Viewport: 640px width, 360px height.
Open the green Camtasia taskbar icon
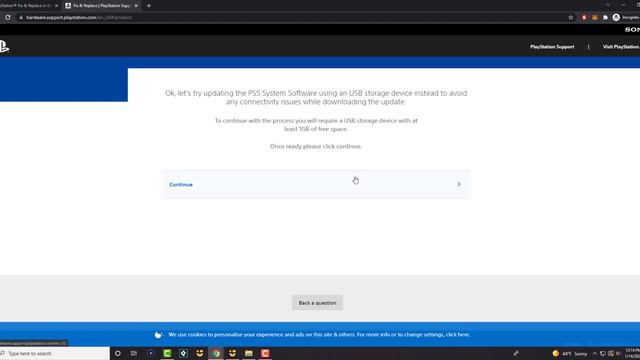point(167,353)
